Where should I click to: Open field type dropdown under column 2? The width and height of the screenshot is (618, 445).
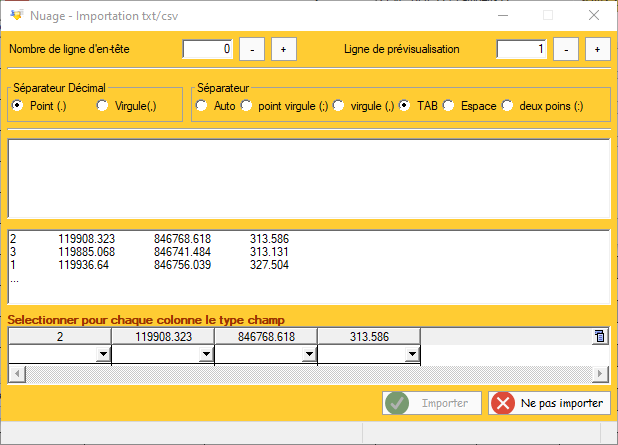click(103, 354)
